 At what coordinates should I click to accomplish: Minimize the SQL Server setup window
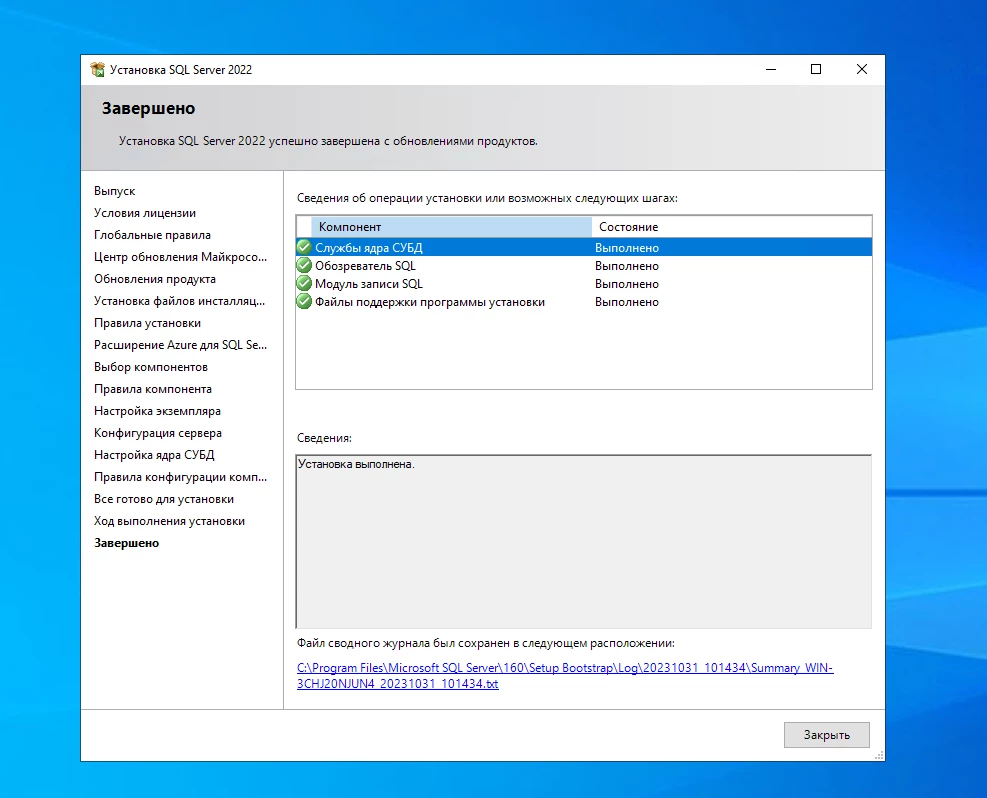pyautogui.click(x=771, y=70)
